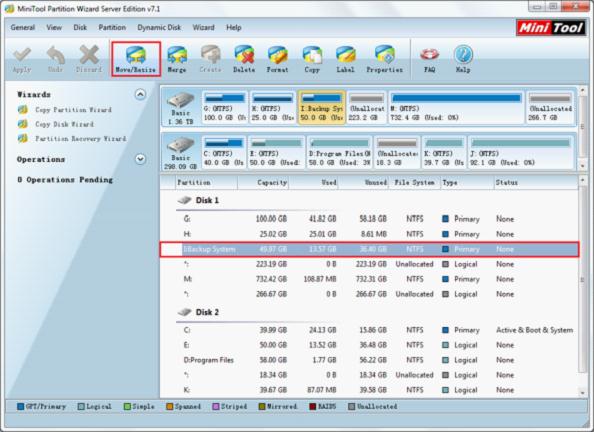Select K: partition row 39.67 GB

click(369, 390)
